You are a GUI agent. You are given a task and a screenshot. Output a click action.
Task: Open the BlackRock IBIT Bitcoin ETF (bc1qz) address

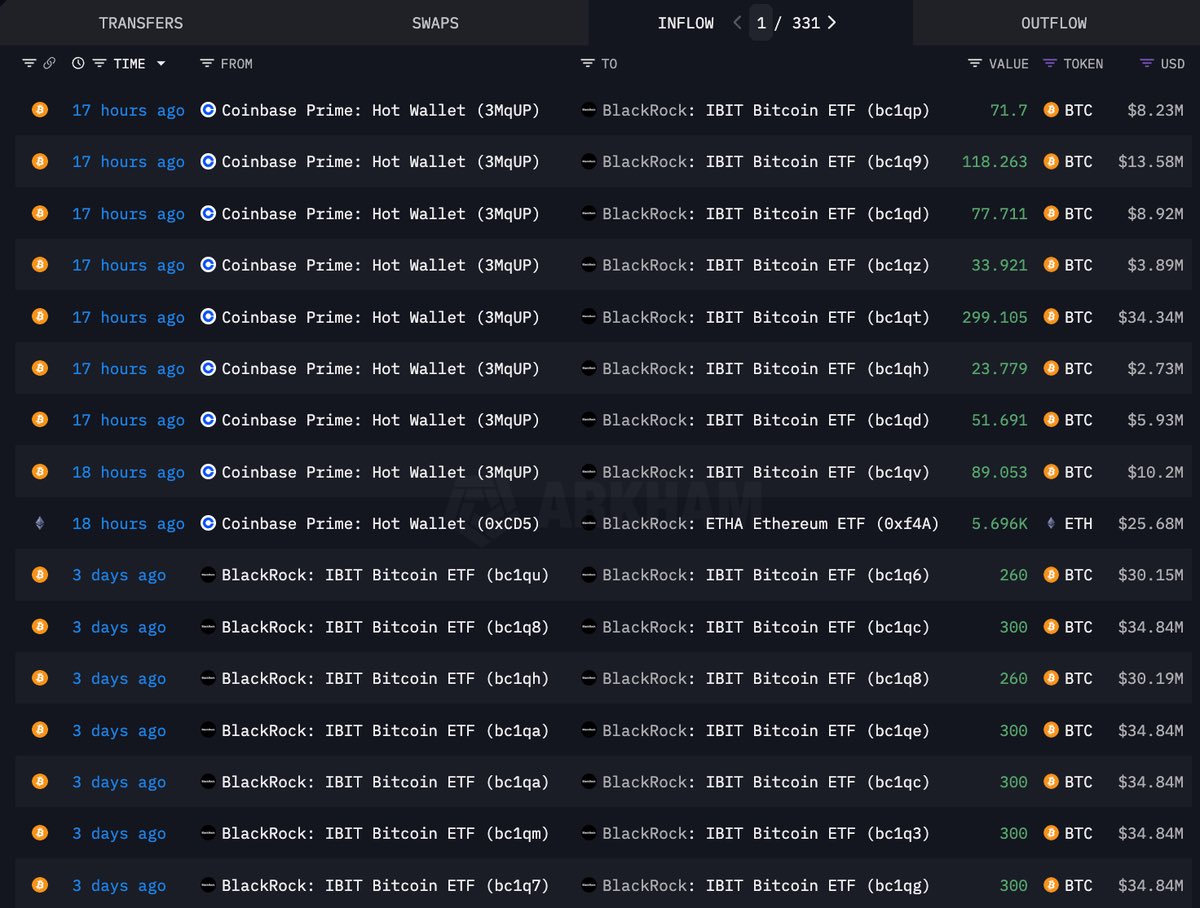766,265
